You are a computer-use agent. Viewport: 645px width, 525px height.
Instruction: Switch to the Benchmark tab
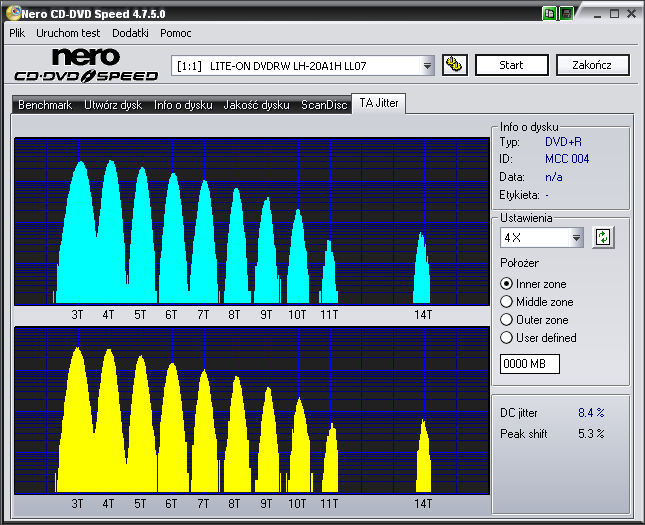click(45, 105)
